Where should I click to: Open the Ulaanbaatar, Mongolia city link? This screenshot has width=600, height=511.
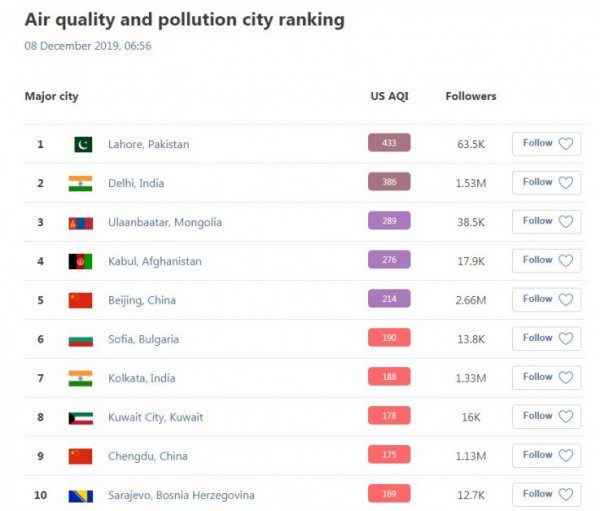[165, 222]
